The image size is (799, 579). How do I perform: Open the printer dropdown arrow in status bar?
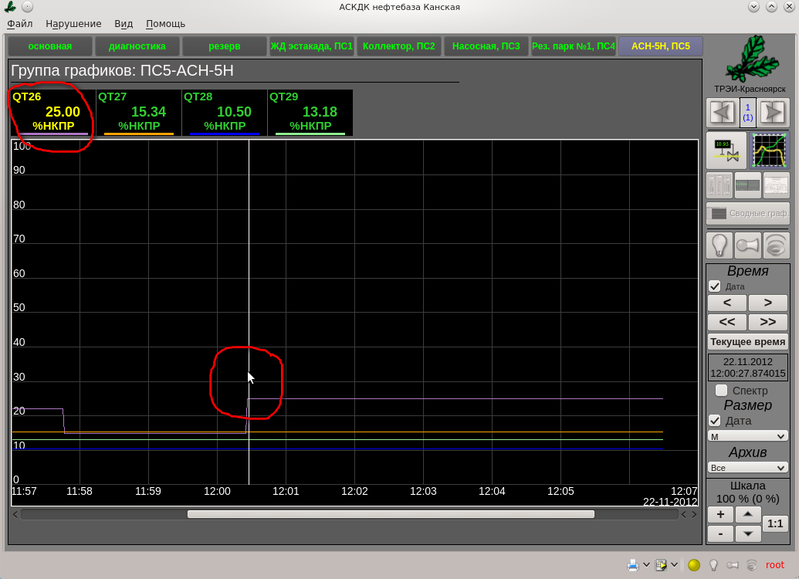click(646, 565)
